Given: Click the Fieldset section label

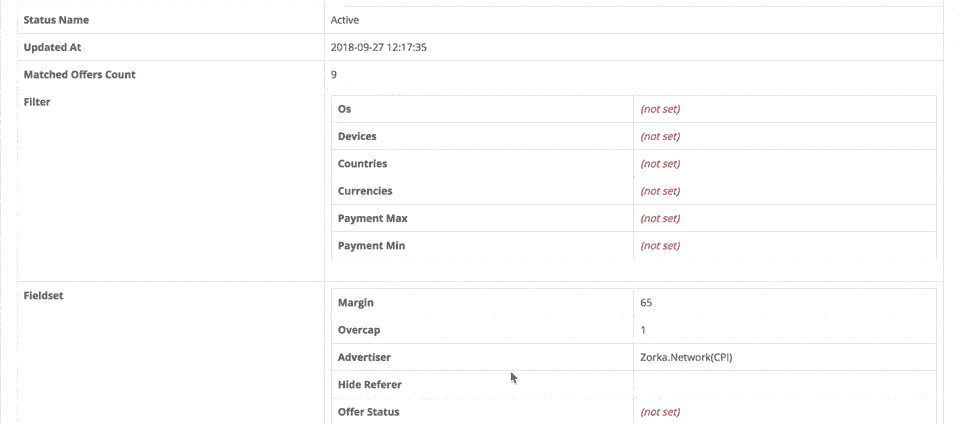Looking at the screenshot, I should tap(43, 296).
